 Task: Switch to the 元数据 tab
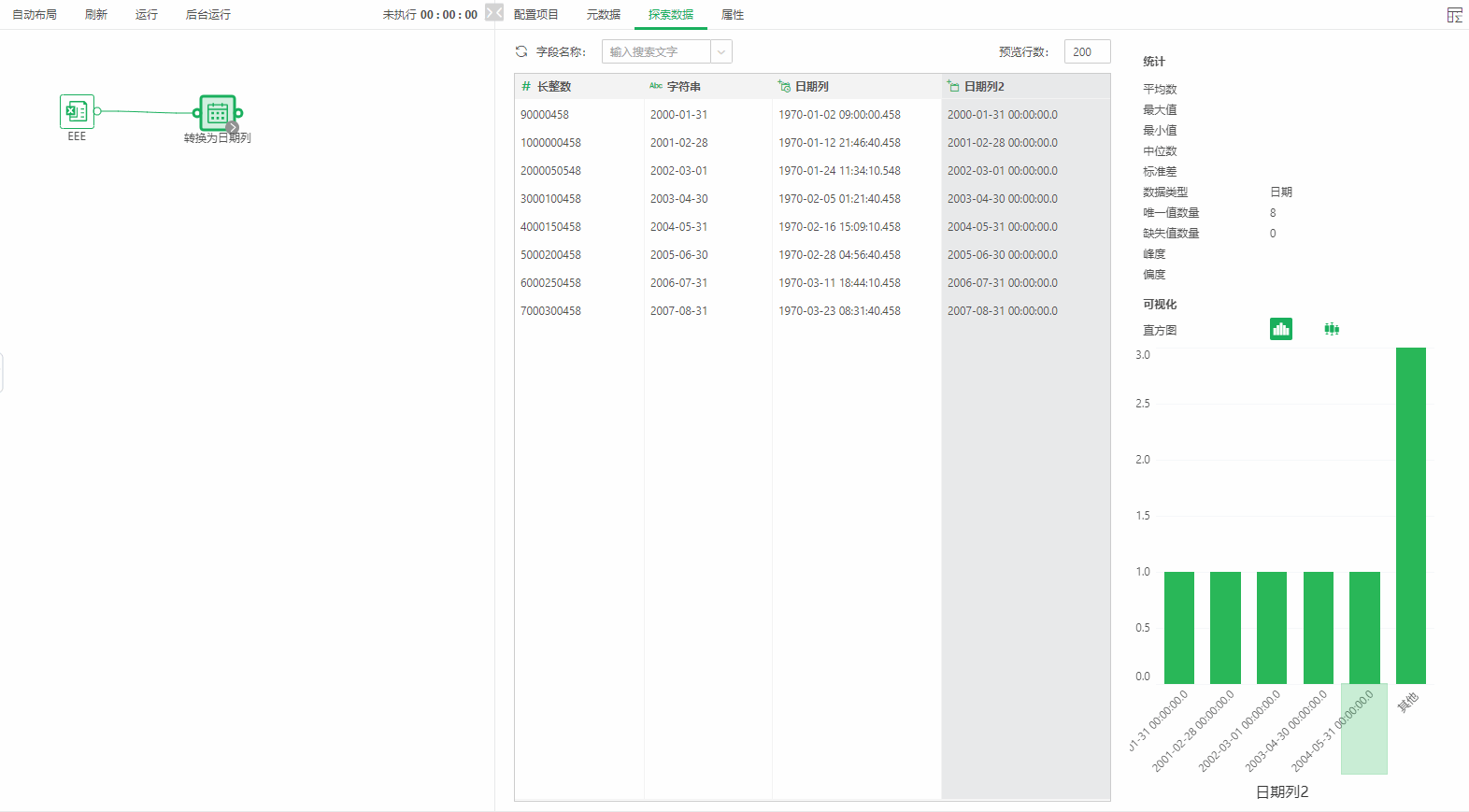point(603,15)
